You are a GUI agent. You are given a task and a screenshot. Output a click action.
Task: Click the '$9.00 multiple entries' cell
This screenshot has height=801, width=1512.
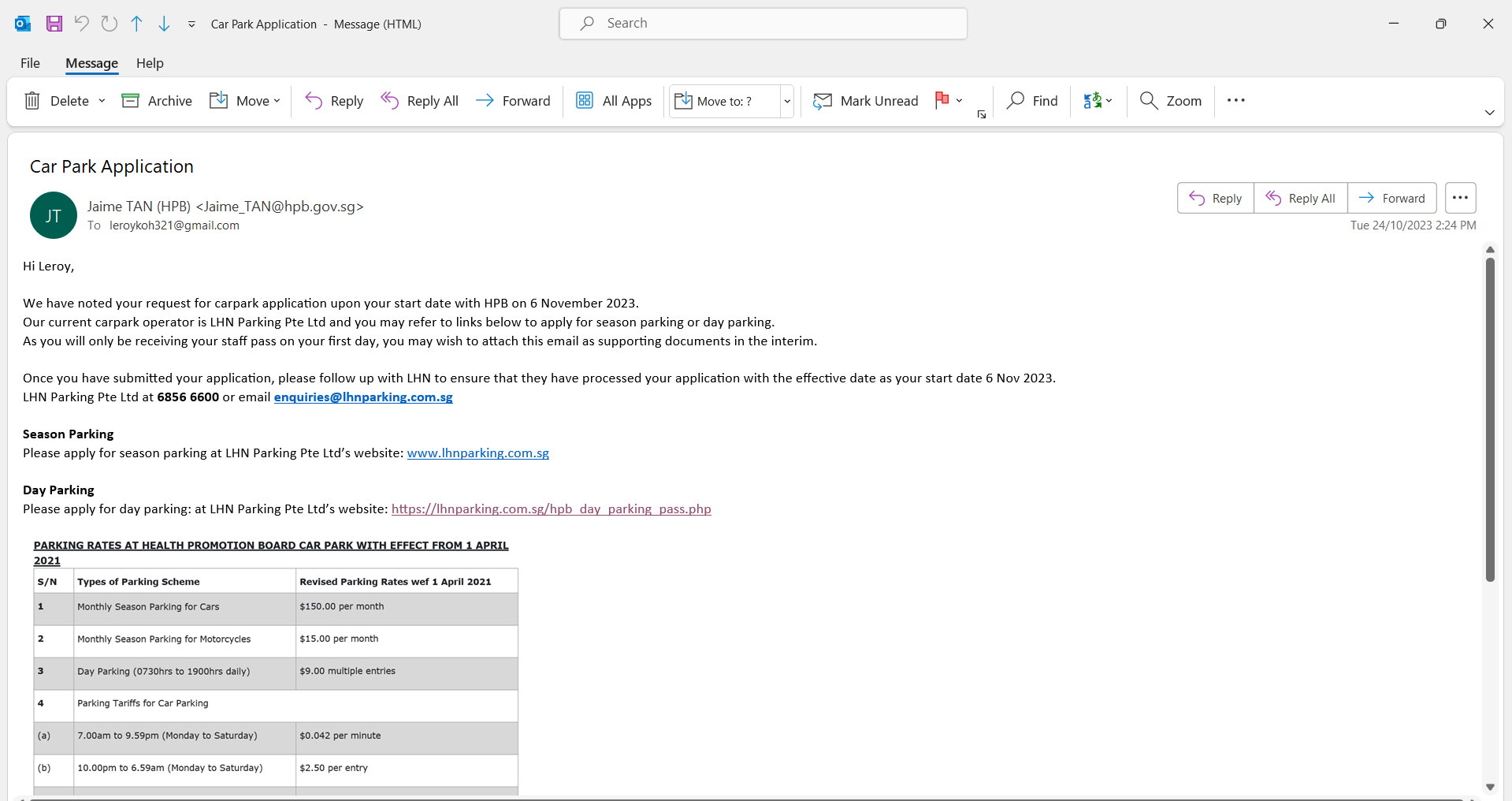pyautogui.click(x=407, y=673)
